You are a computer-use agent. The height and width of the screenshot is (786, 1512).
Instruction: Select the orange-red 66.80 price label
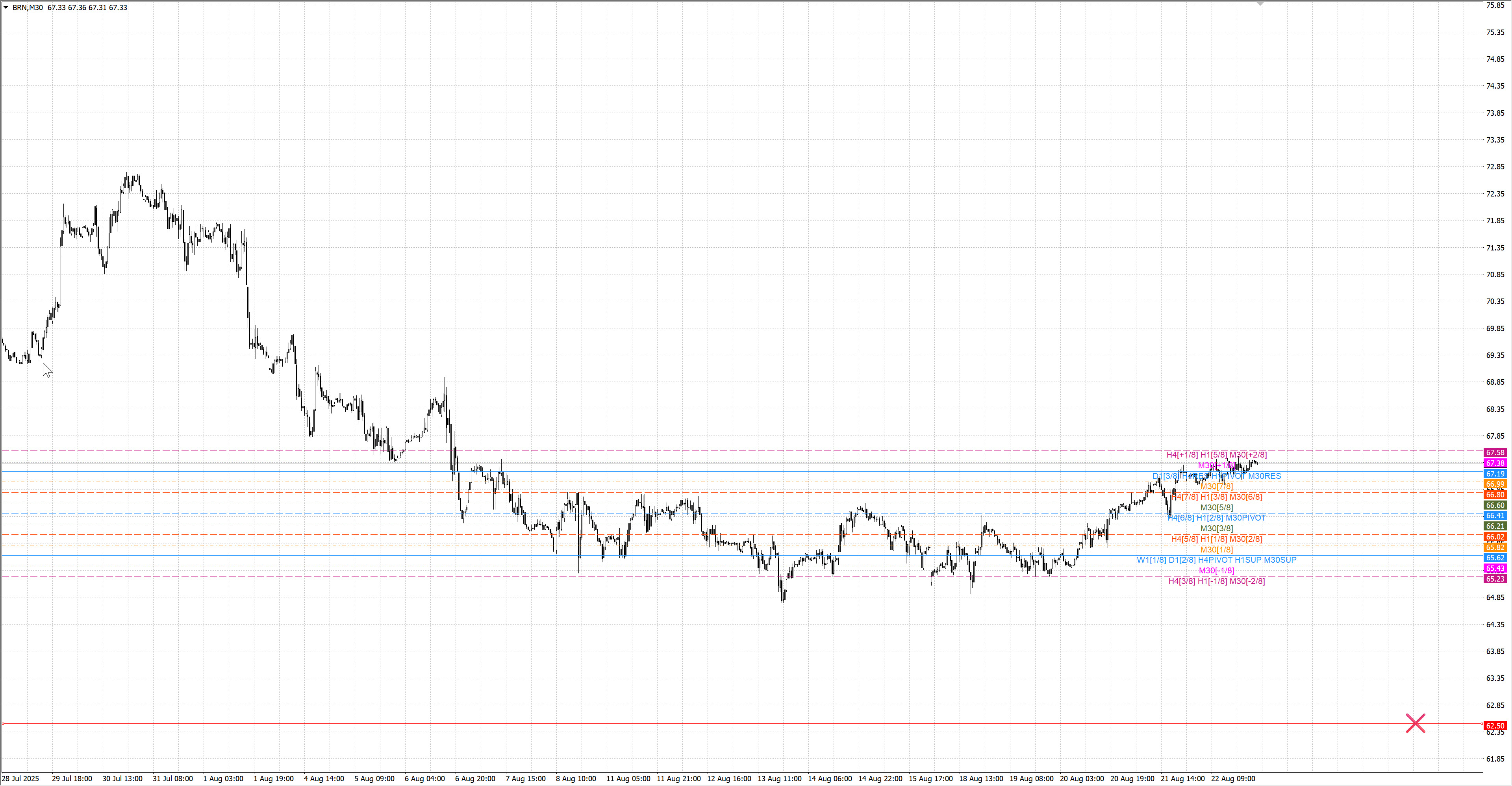pos(1495,495)
